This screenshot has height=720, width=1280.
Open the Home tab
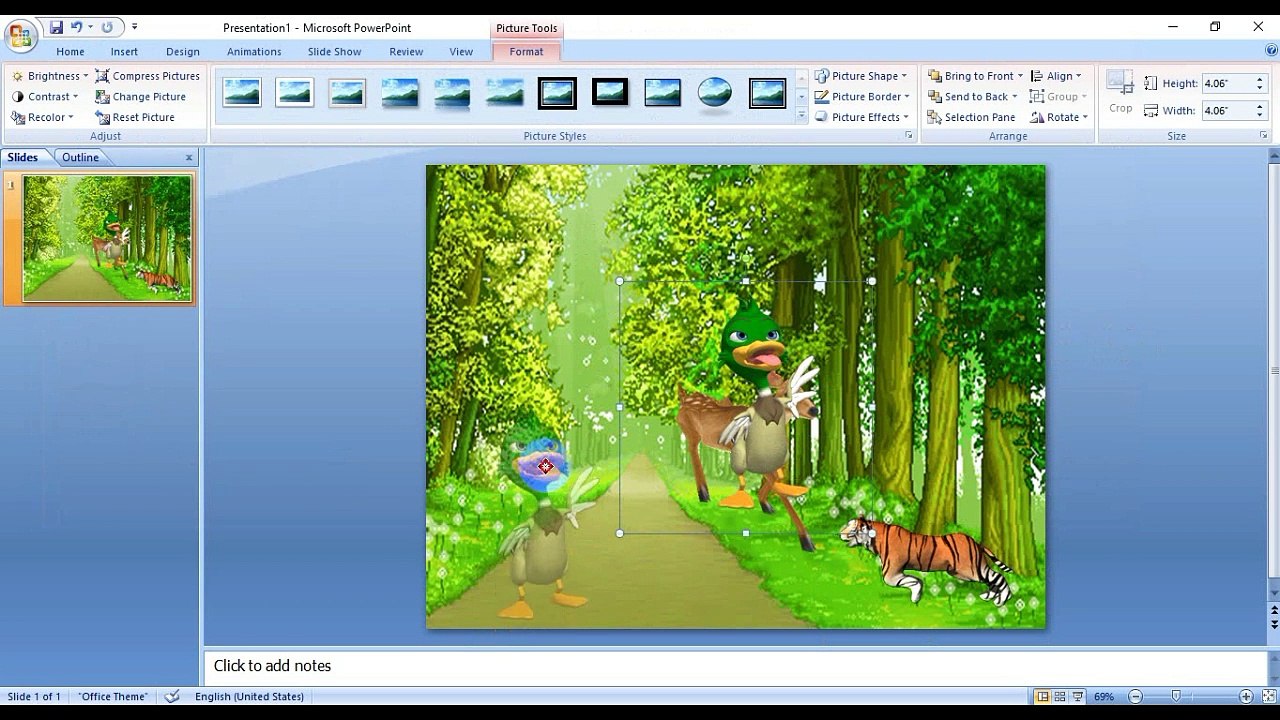70,52
